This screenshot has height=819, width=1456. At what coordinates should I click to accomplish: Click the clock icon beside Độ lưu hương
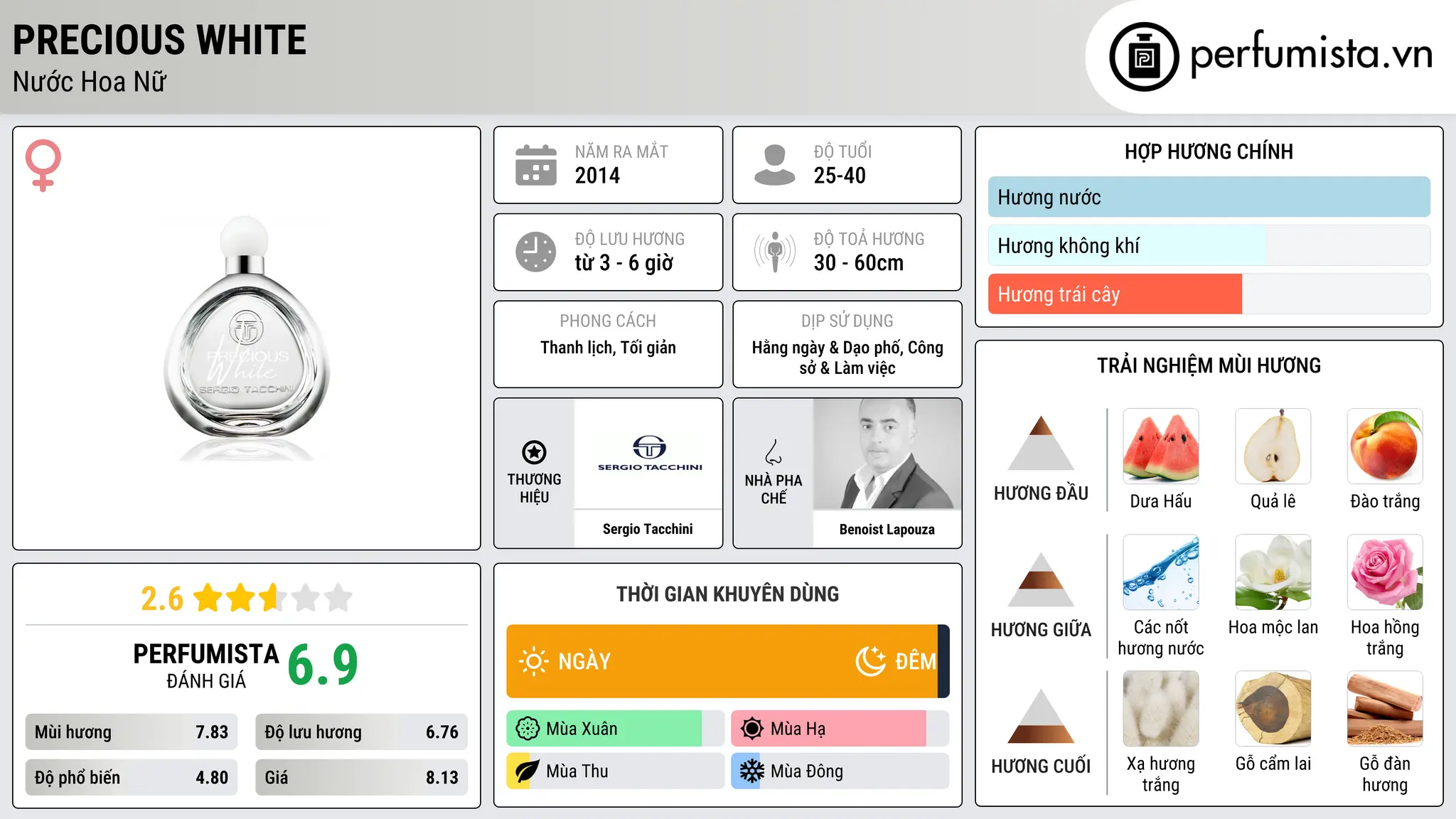tap(536, 252)
